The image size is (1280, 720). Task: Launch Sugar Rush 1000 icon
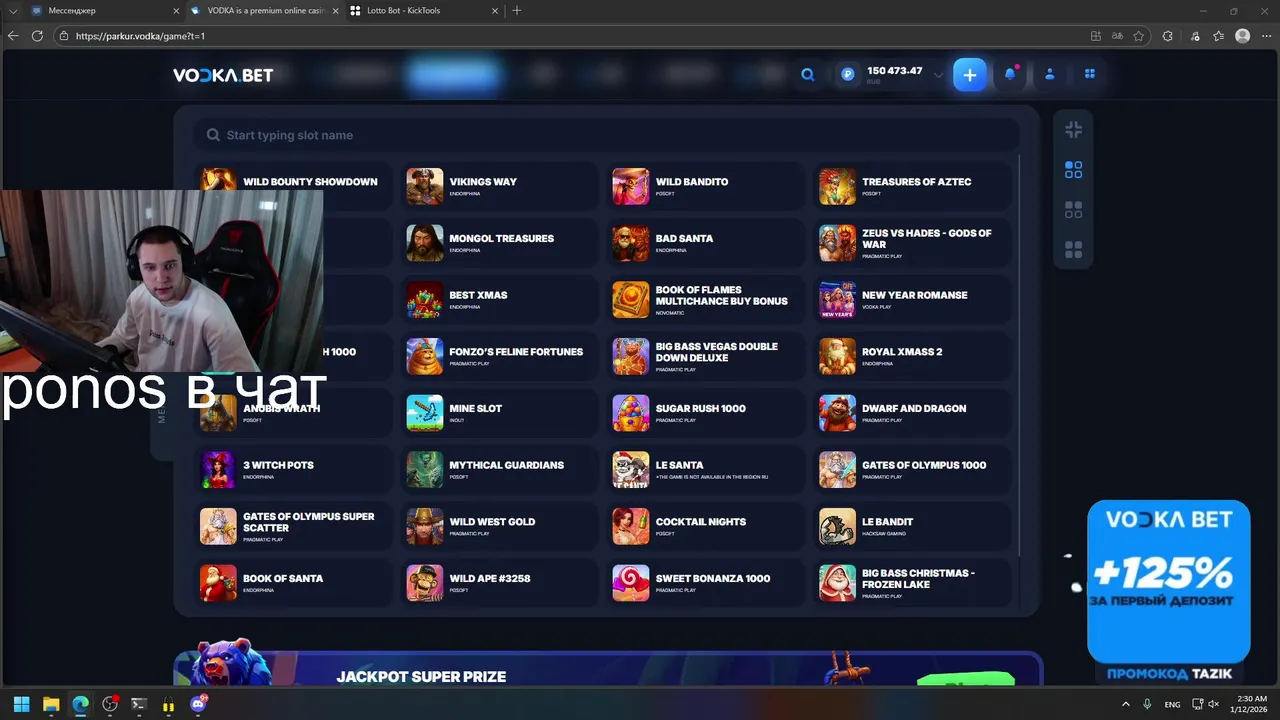[631, 413]
